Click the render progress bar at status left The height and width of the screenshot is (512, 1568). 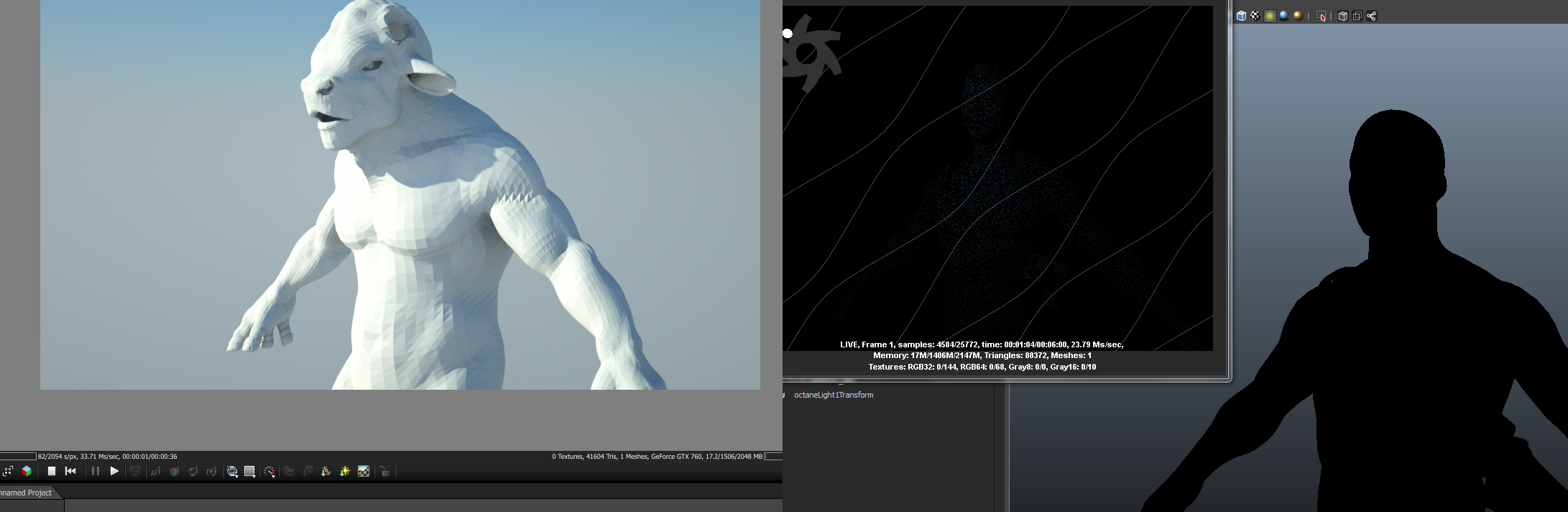(x=18, y=456)
